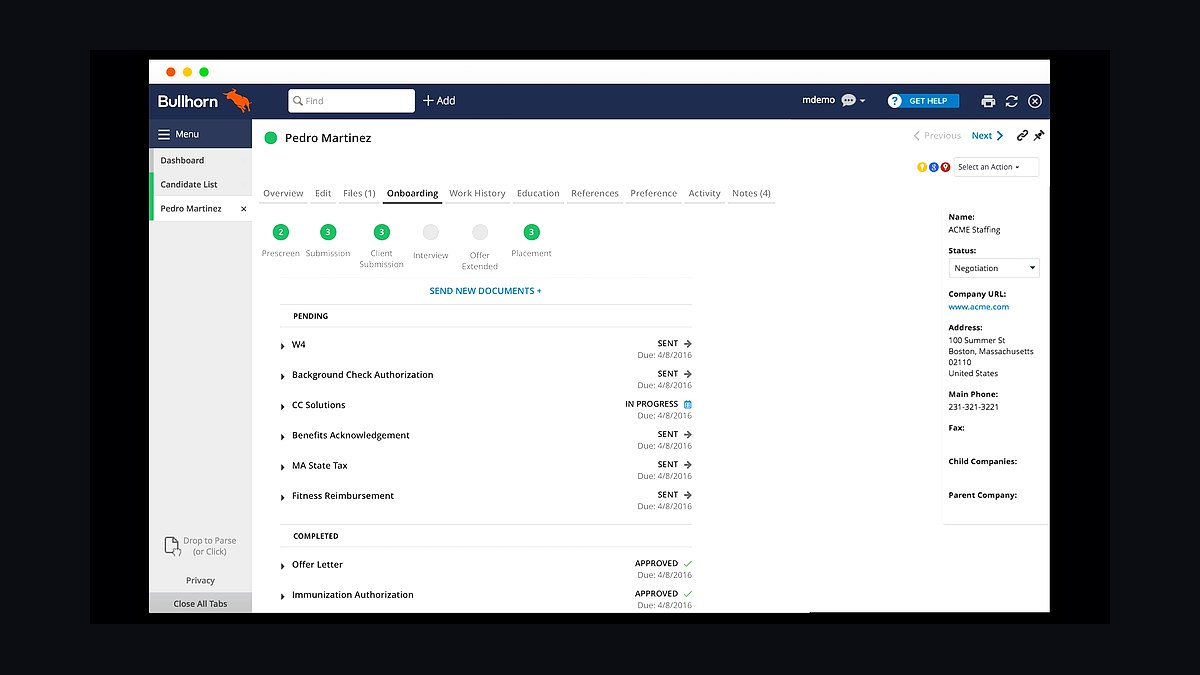Expand the CC Solutions row
This screenshot has width=1200, height=675.
[283, 407]
